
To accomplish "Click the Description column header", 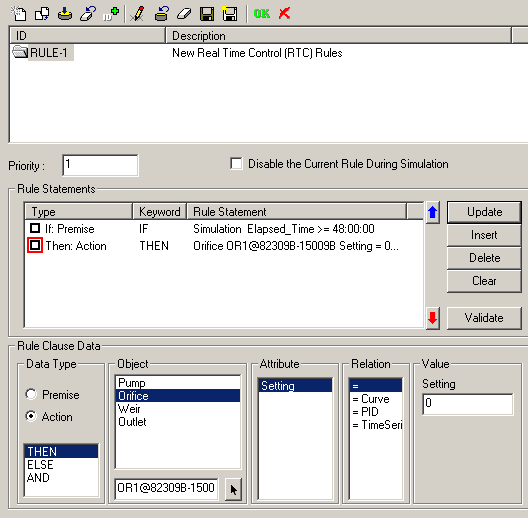I will [x=338, y=35].
